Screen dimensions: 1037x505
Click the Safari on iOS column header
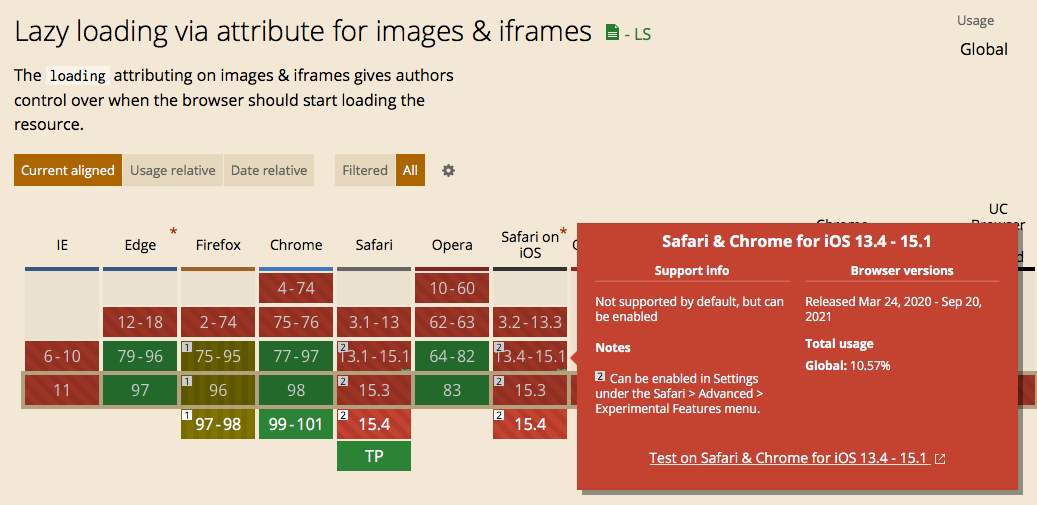pyautogui.click(x=530, y=245)
